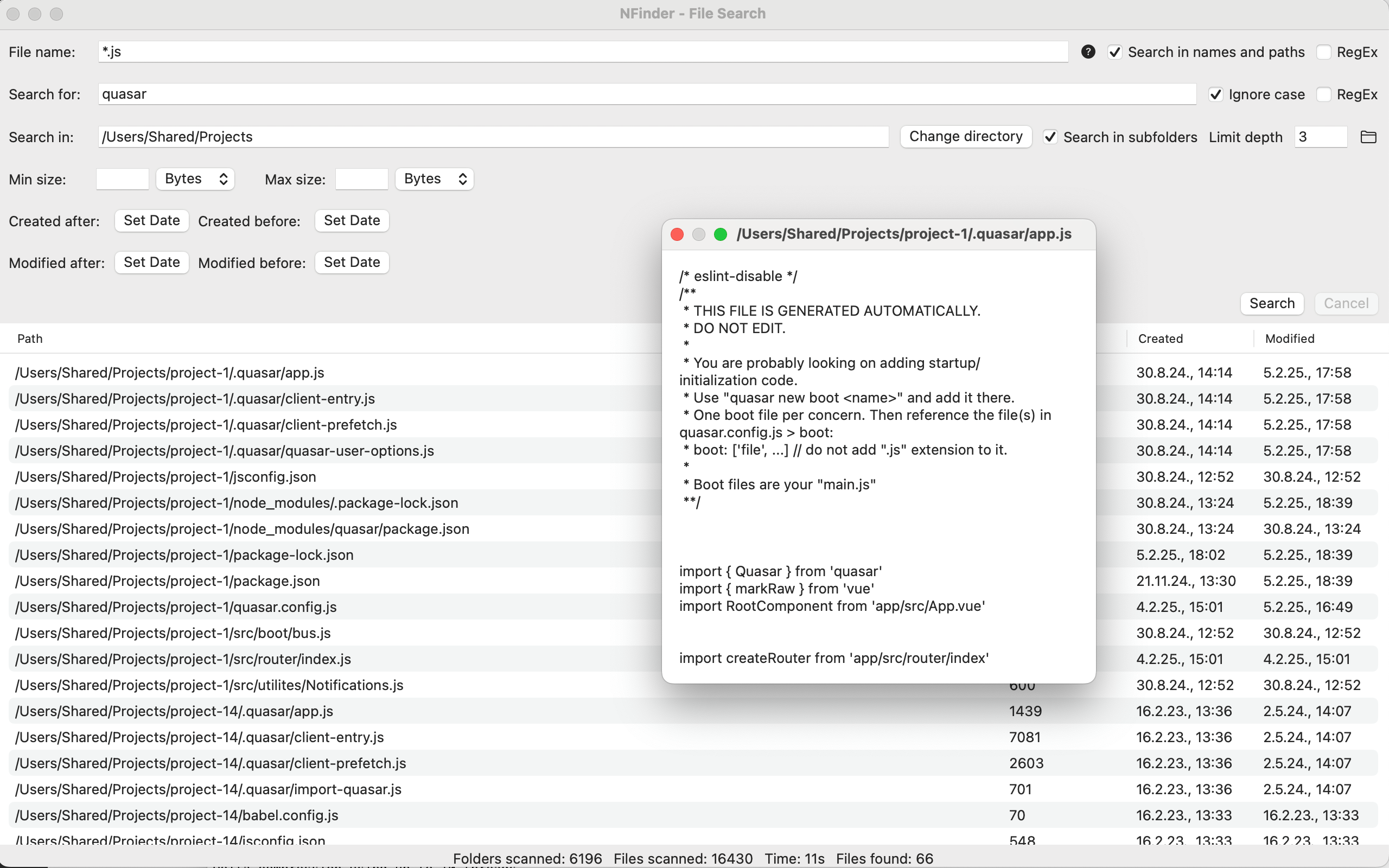Sort results by Created column header

click(1160, 339)
